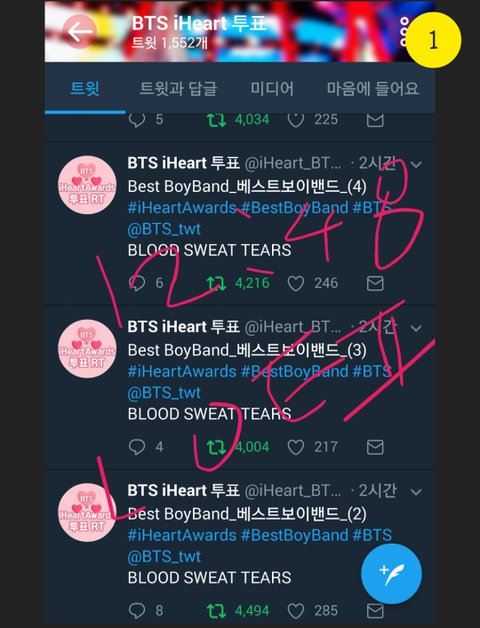
Task: Like the tweet with 285 hearts
Action: 296,611
